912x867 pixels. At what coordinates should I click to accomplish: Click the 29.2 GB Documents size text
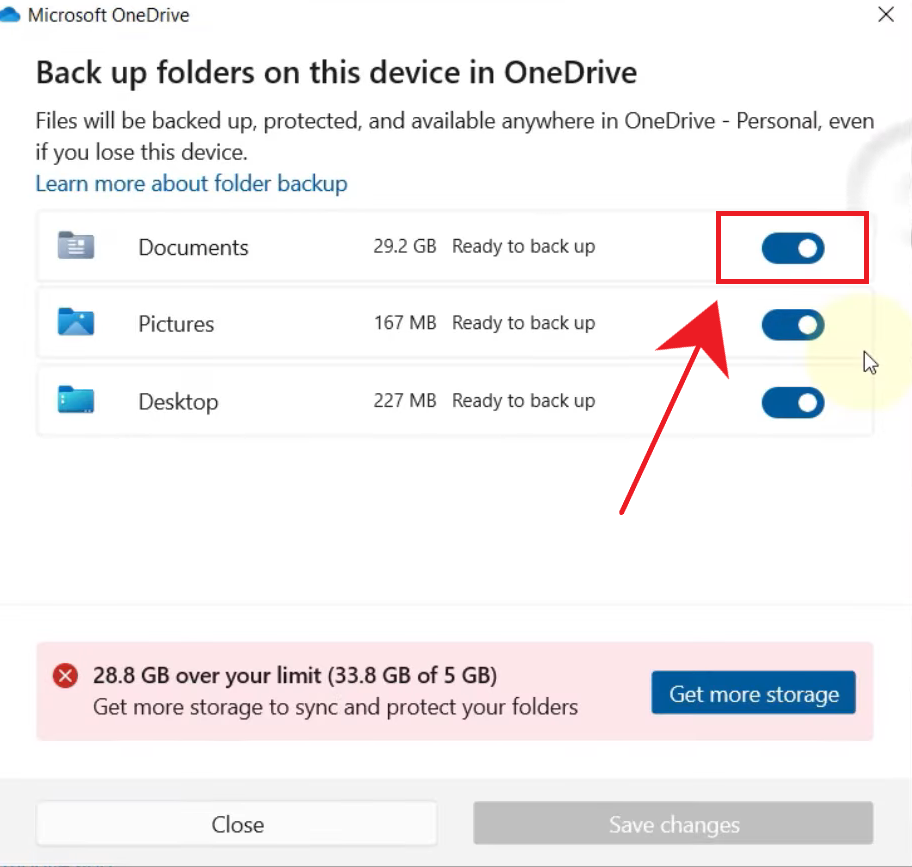click(404, 246)
